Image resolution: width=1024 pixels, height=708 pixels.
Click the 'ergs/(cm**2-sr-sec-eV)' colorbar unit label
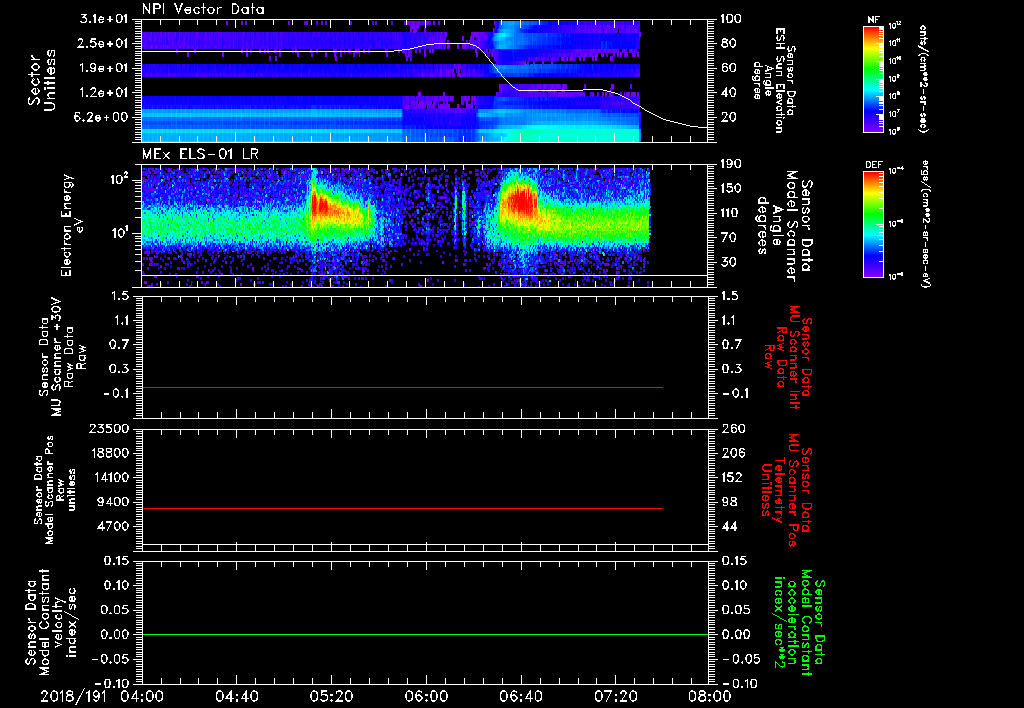tap(924, 224)
